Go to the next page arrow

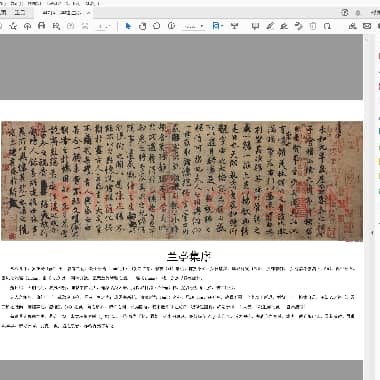point(85,26)
